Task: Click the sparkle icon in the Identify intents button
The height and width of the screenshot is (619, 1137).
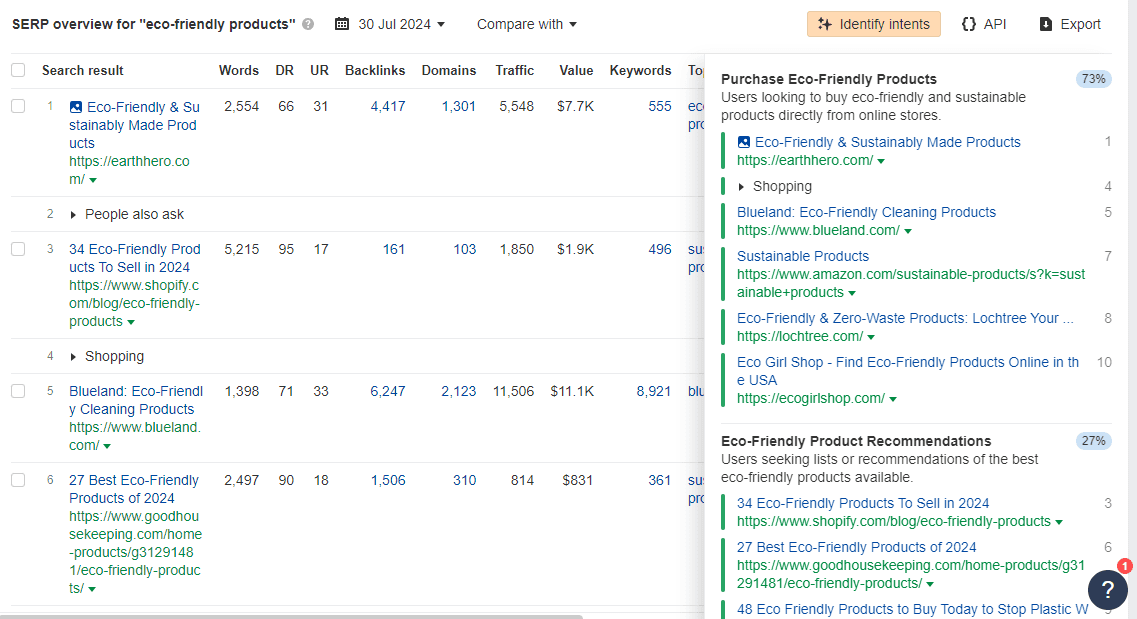Action: [824, 24]
